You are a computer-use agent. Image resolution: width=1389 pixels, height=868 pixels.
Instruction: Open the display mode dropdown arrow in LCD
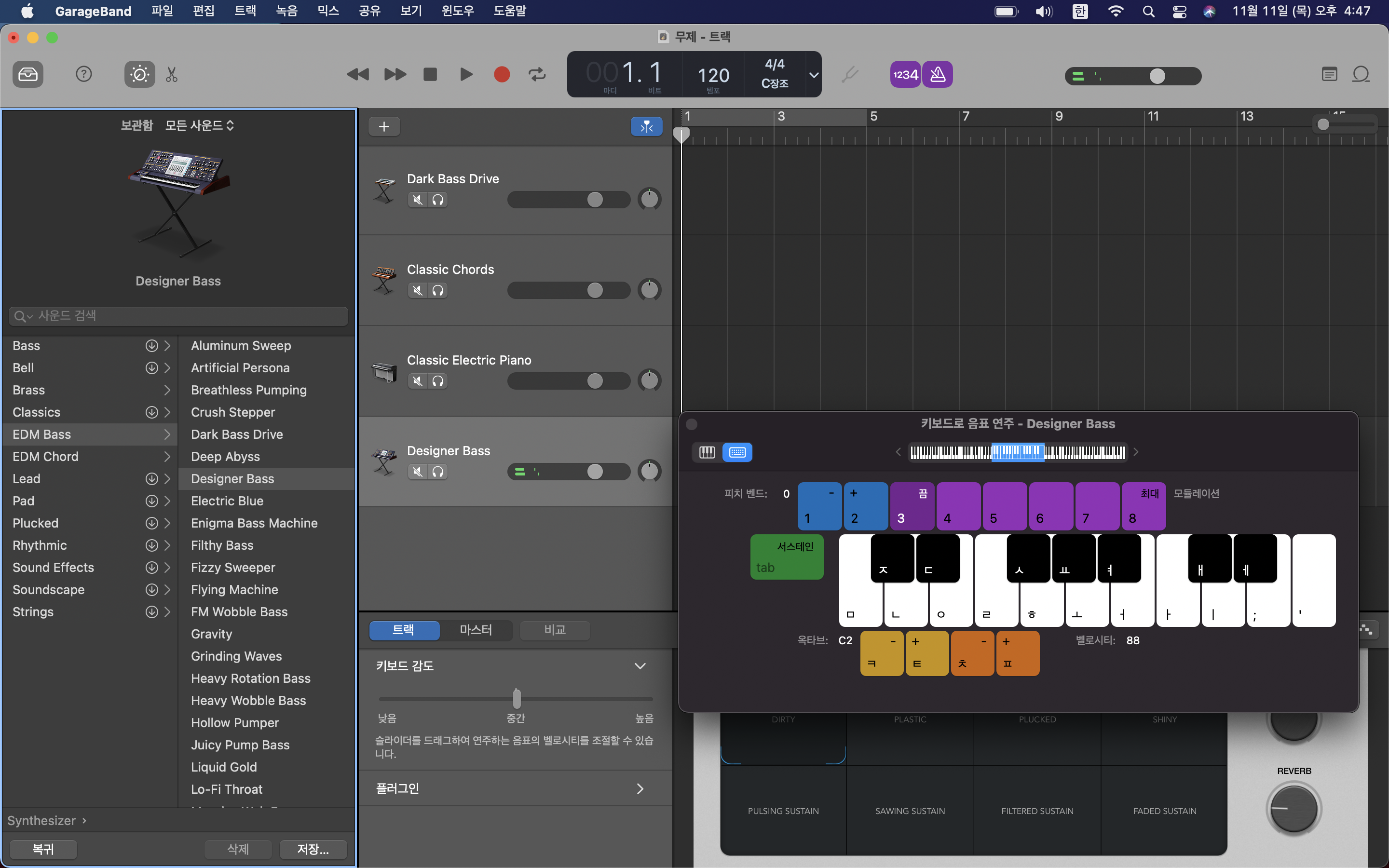pos(814,75)
